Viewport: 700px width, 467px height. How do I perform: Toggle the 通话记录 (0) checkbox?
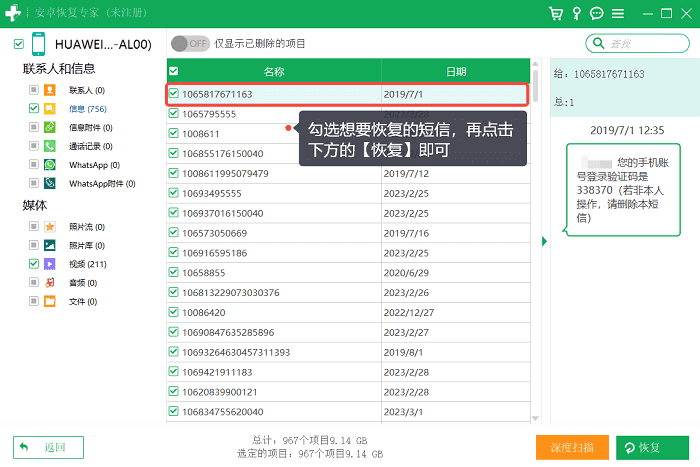(33, 146)
